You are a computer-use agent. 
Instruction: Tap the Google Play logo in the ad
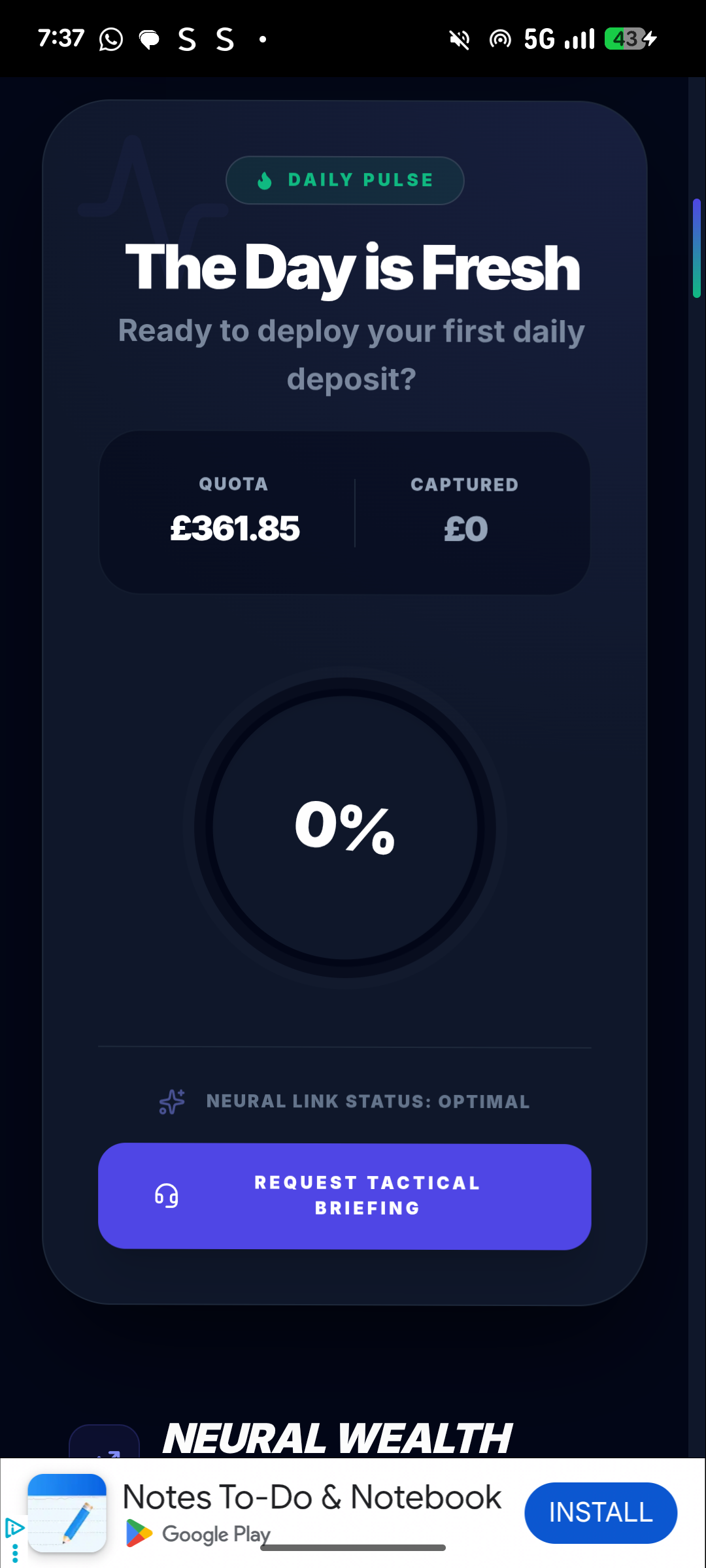pyautogui.click(x=139, y=1533)
